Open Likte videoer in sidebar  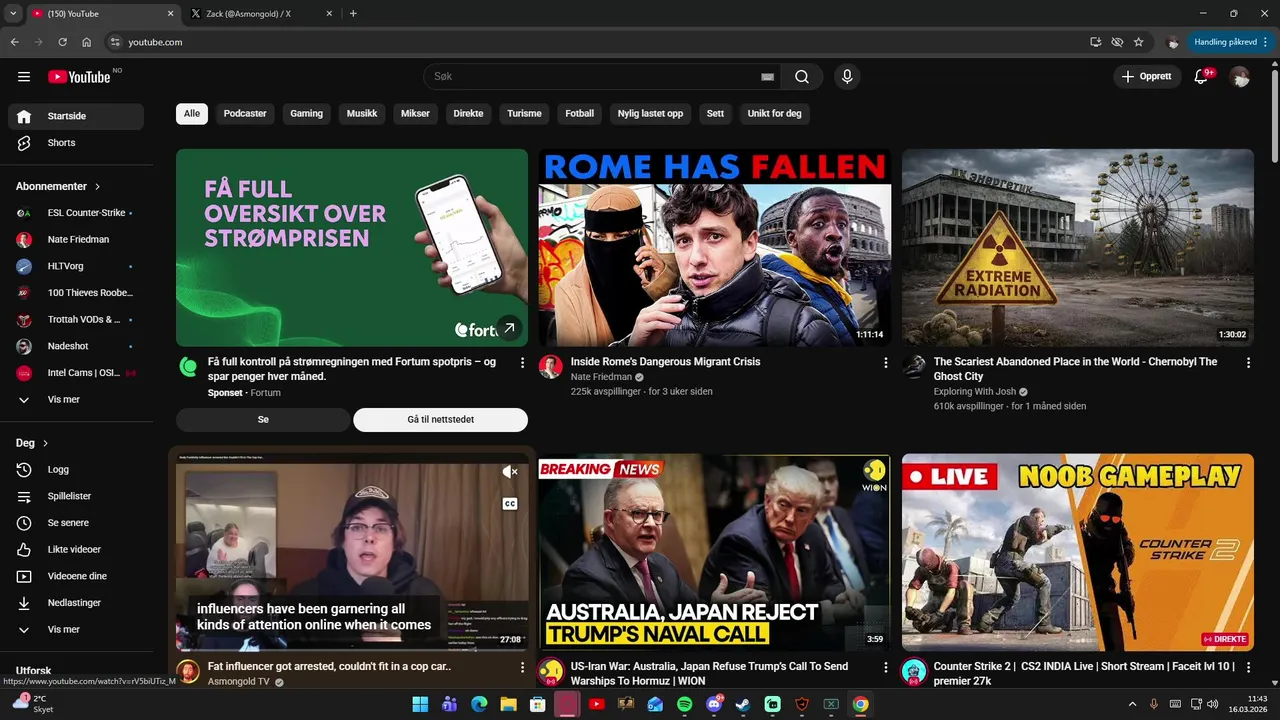(x=76, y=550)
